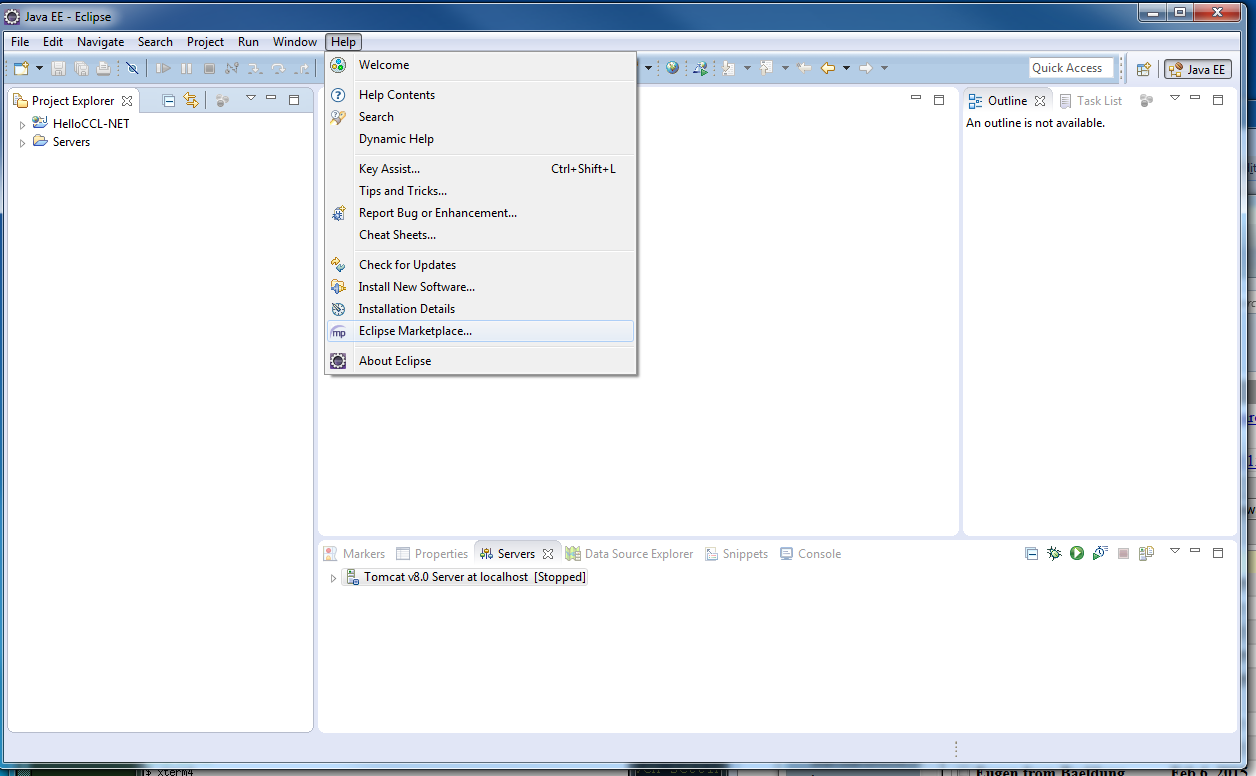Image resolution: width=1256 pixels, height=776 pixels.
Task: Start the server in debug mode
Action: tap(1054, 553)
